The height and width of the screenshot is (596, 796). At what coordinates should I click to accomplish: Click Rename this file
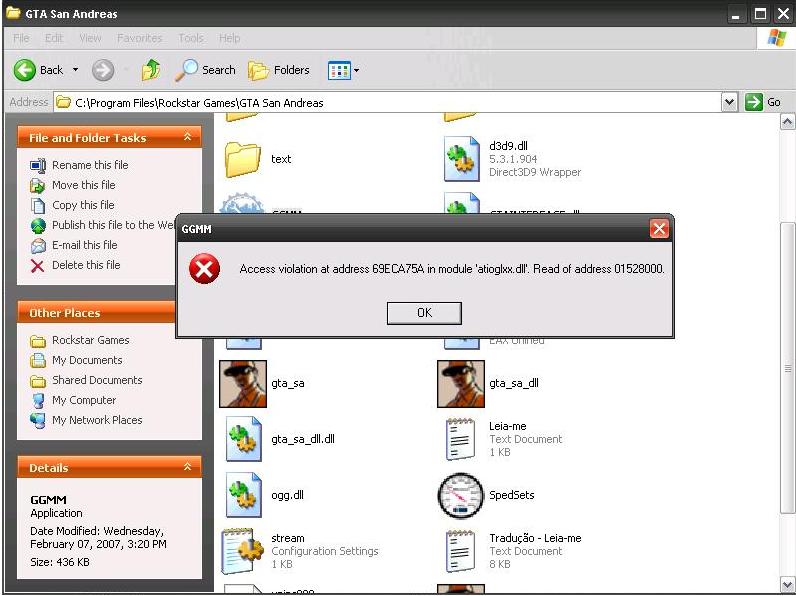(90, 165)
